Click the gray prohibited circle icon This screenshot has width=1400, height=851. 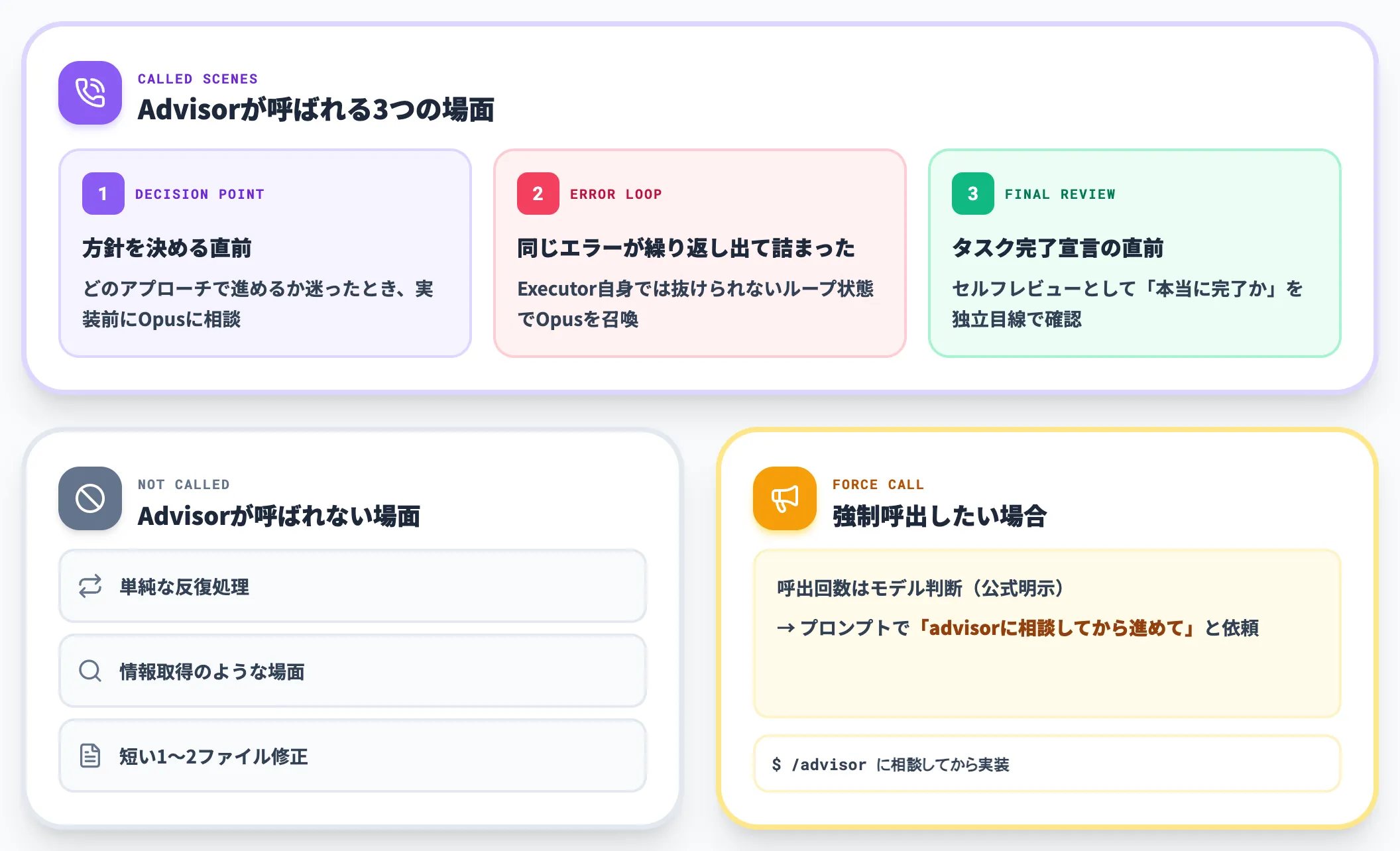(90, 498)
